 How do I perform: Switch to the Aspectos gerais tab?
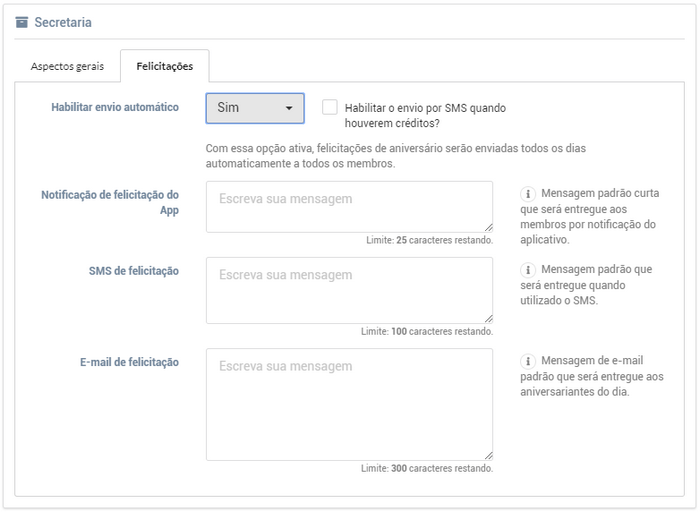[x=67, y=66]
